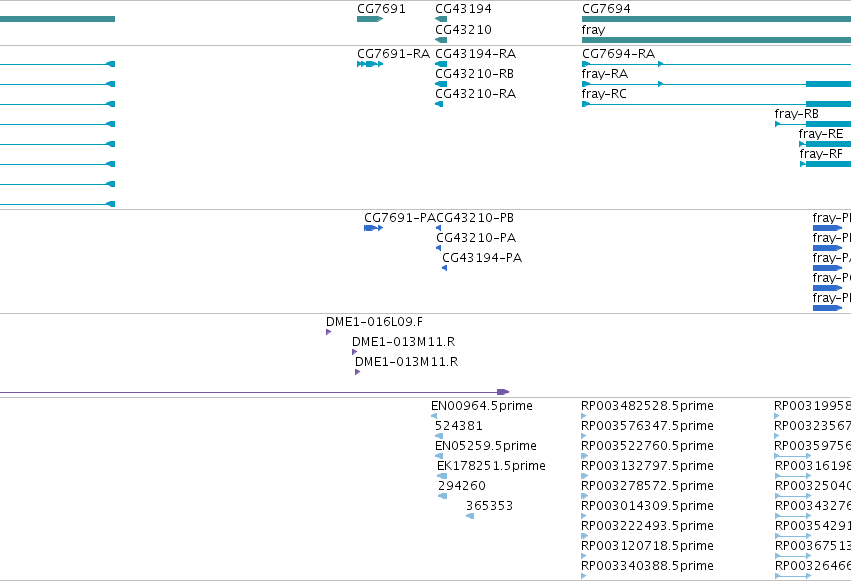Open the RP003222493.5prime feature label
The width and height of the screenshot is (851, 581).
[647, 526]
